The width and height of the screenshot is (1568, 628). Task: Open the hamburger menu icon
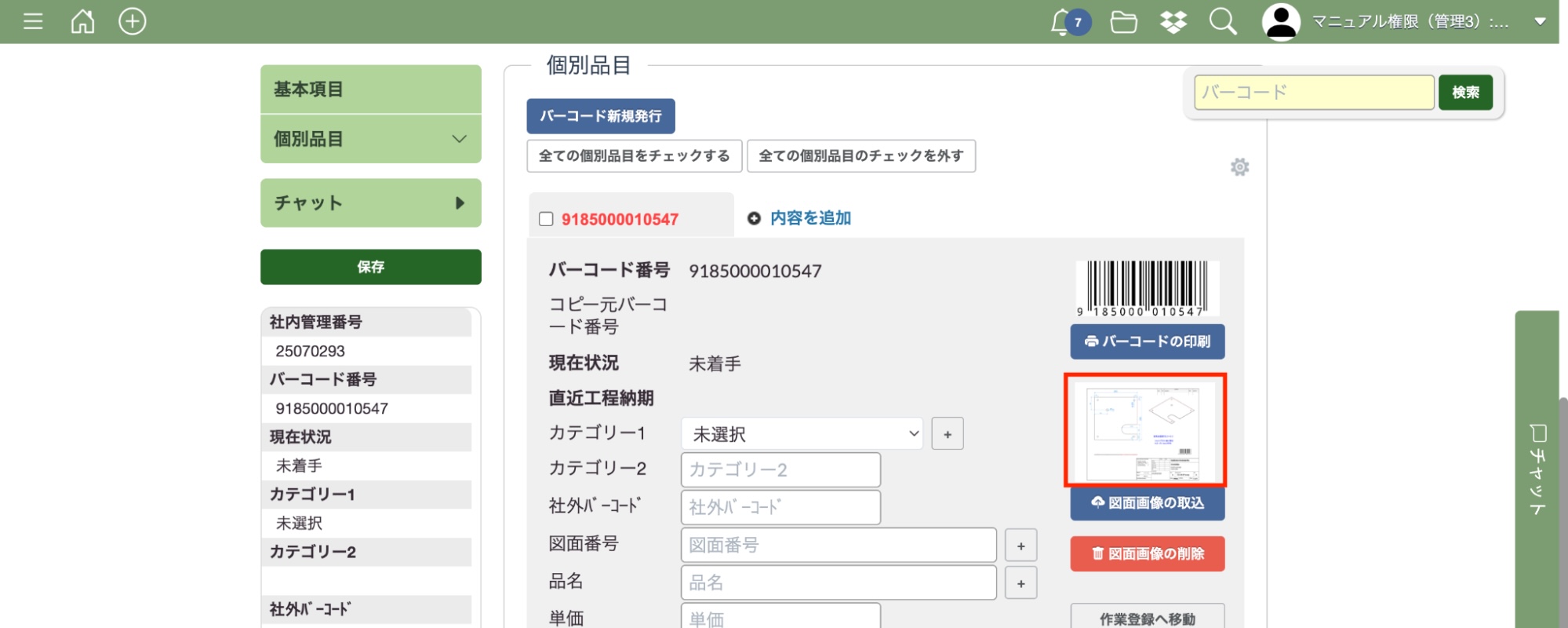33,21
